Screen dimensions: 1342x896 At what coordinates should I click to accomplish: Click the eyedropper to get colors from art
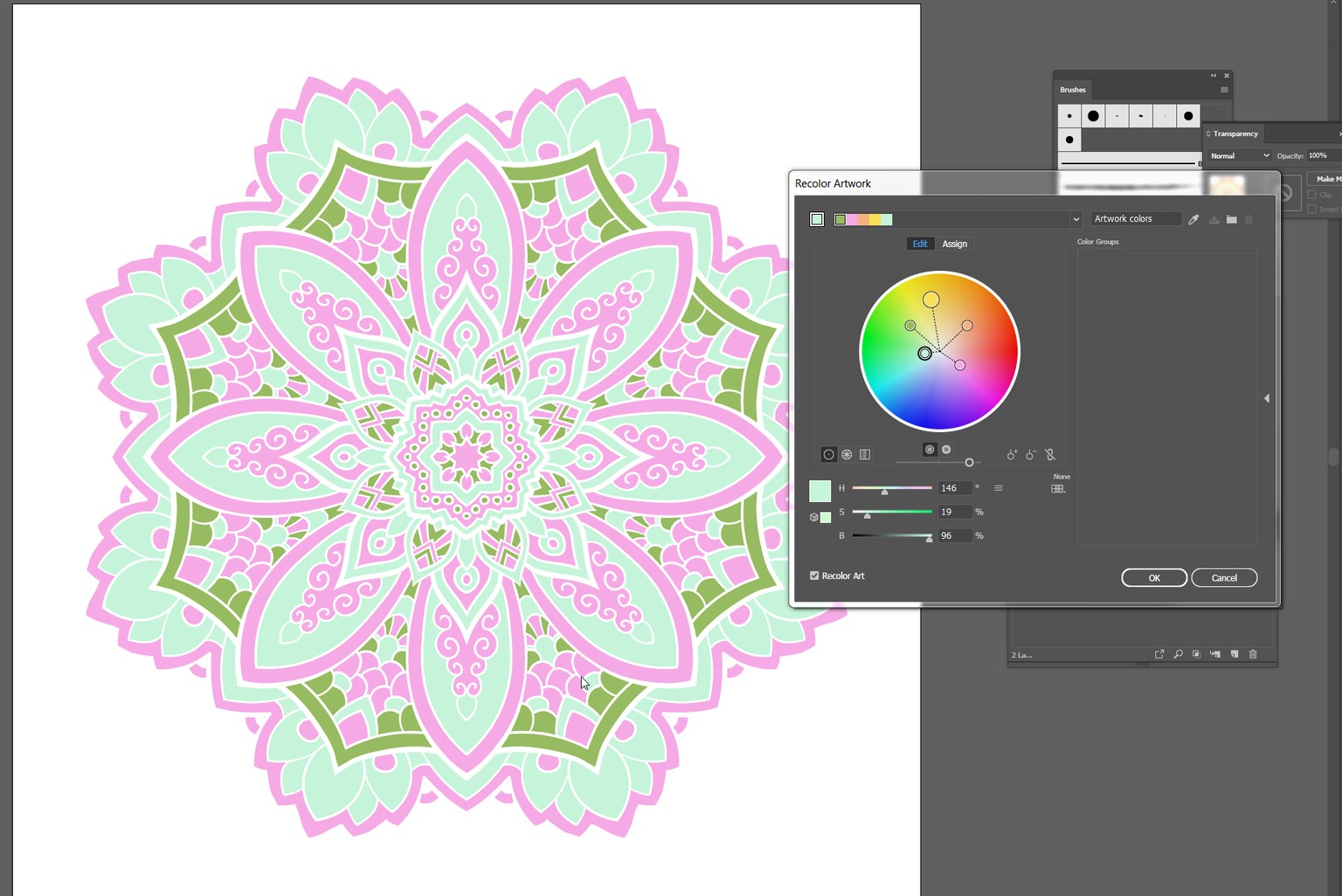tap(1193, 219)
